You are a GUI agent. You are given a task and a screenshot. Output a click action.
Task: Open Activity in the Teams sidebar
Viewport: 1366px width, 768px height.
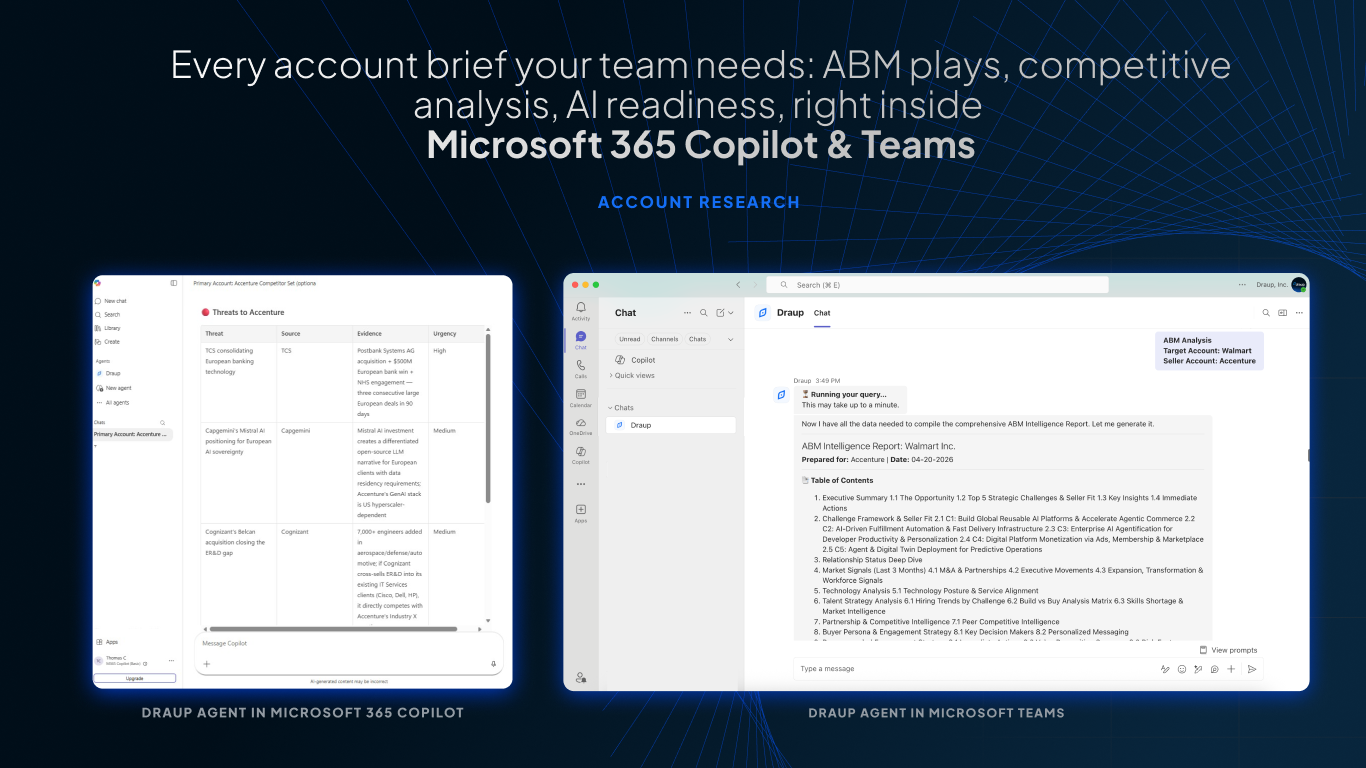click(x=581, y=311)
